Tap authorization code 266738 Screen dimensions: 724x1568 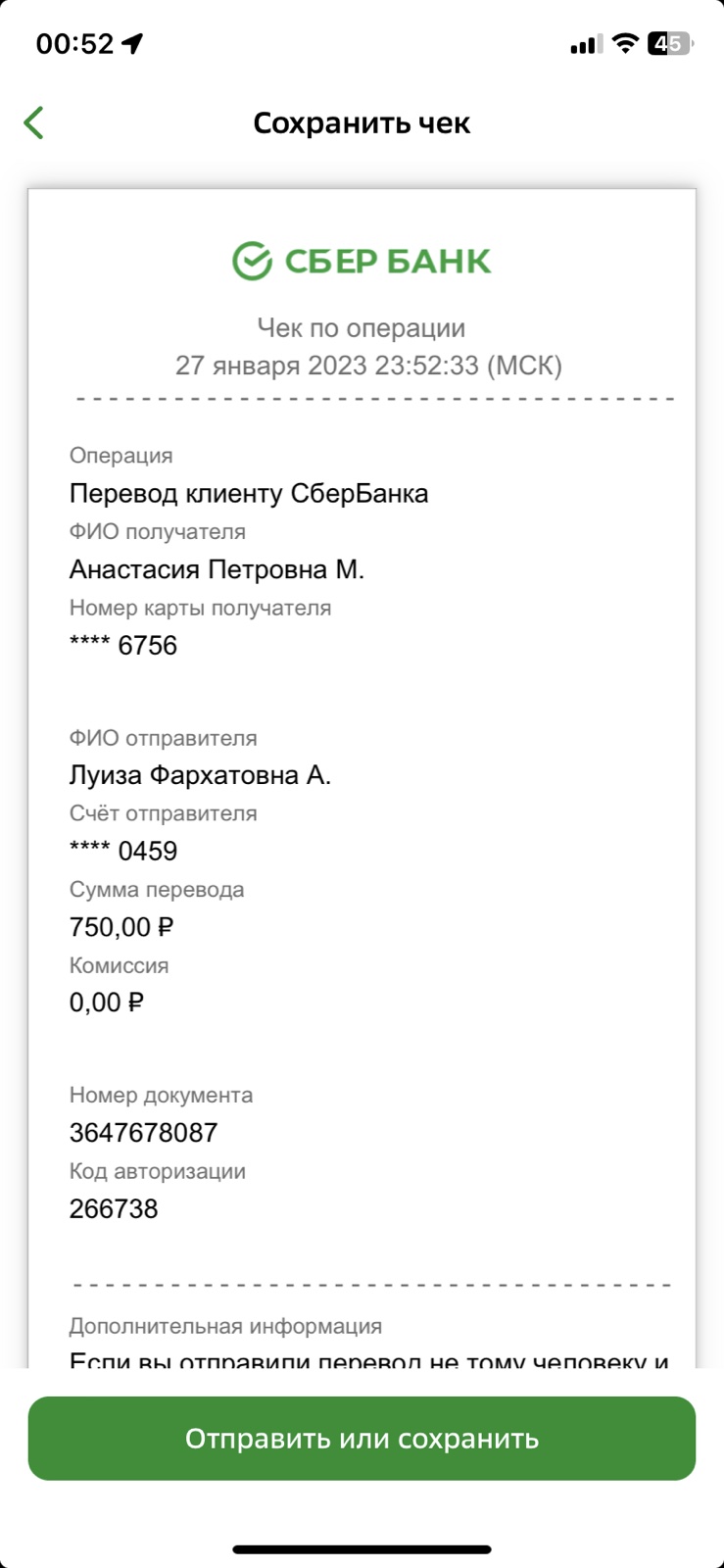point(114,1208)
